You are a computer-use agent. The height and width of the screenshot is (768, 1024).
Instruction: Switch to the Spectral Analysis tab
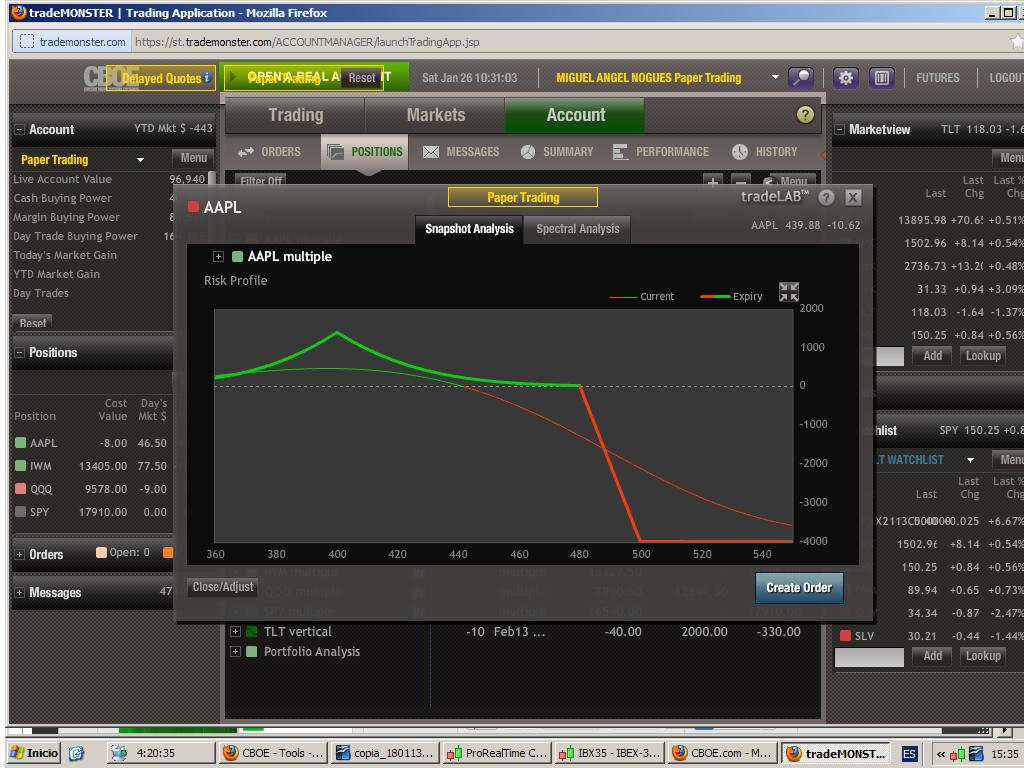[577, 229]
